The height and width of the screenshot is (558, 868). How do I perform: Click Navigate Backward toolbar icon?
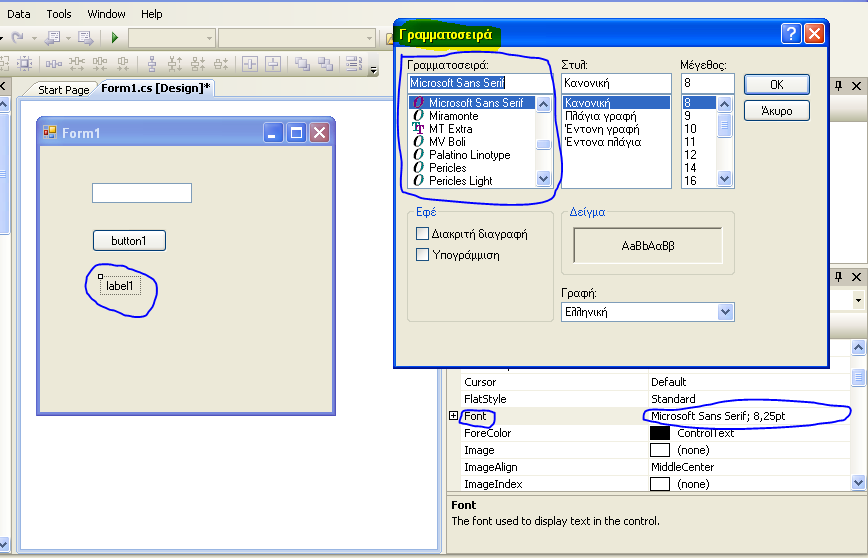52,38
